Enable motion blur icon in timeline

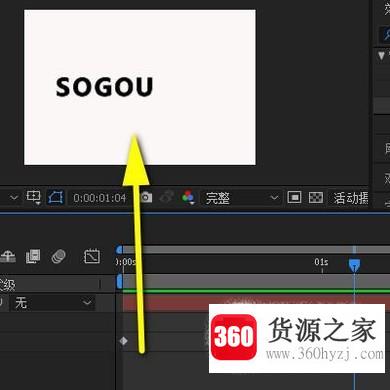(58, 256)
